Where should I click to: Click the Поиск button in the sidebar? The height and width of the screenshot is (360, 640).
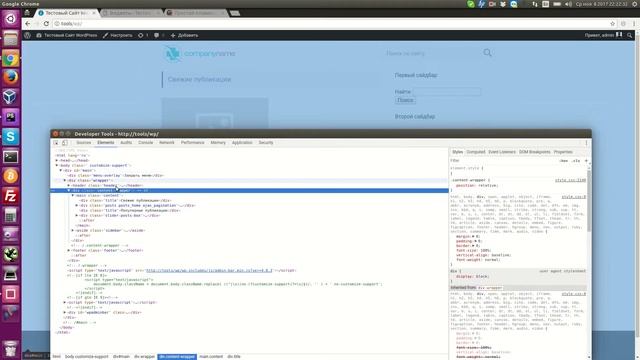(405, 100)
